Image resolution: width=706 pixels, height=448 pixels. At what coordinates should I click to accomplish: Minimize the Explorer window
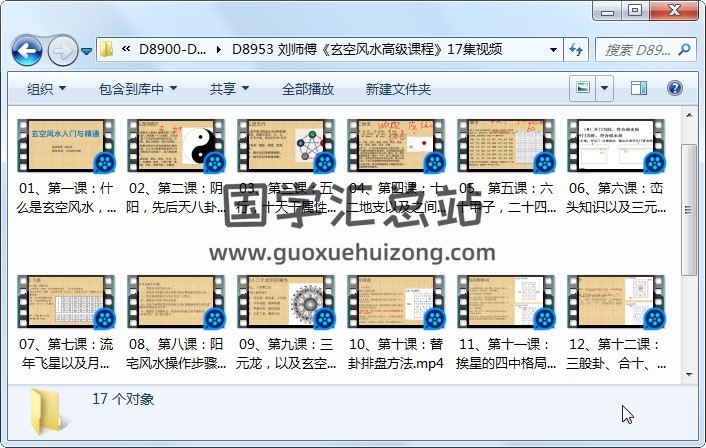pos(607,11)
